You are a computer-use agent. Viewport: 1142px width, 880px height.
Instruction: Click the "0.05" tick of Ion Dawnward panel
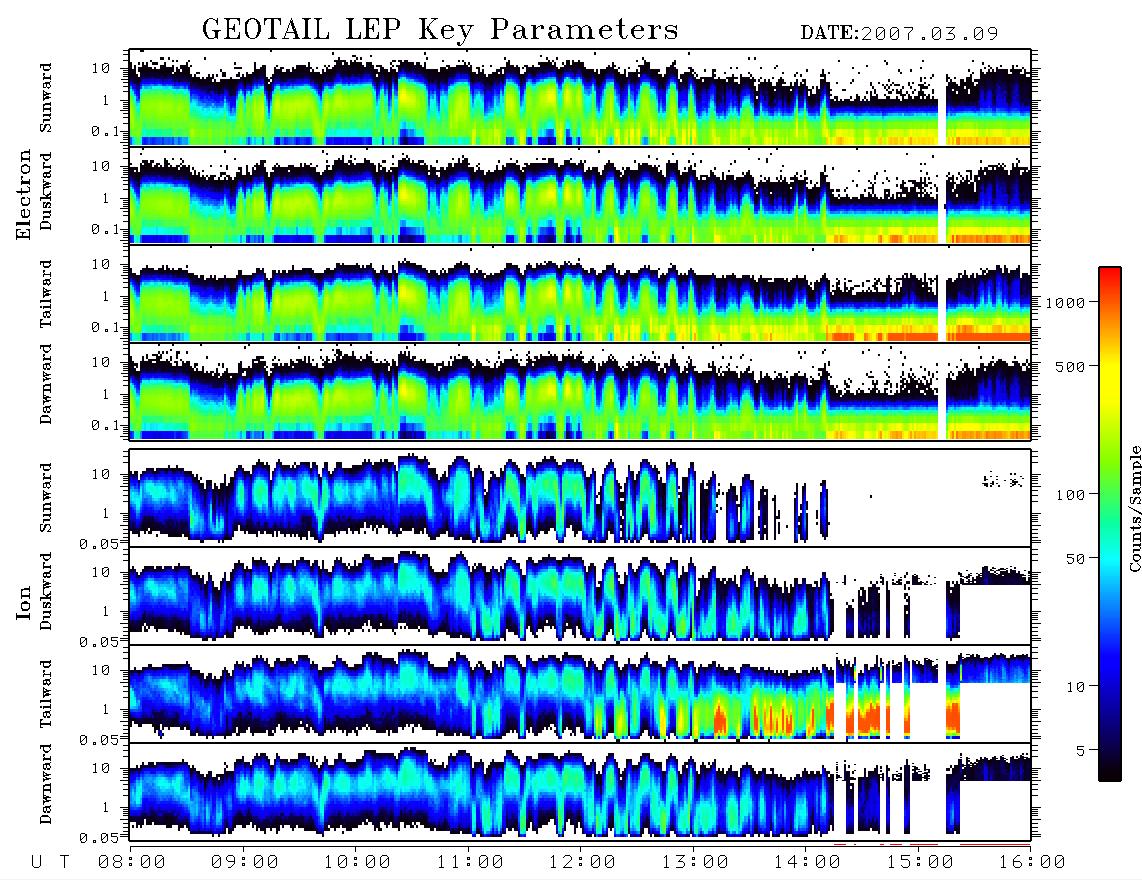(99, 838)
